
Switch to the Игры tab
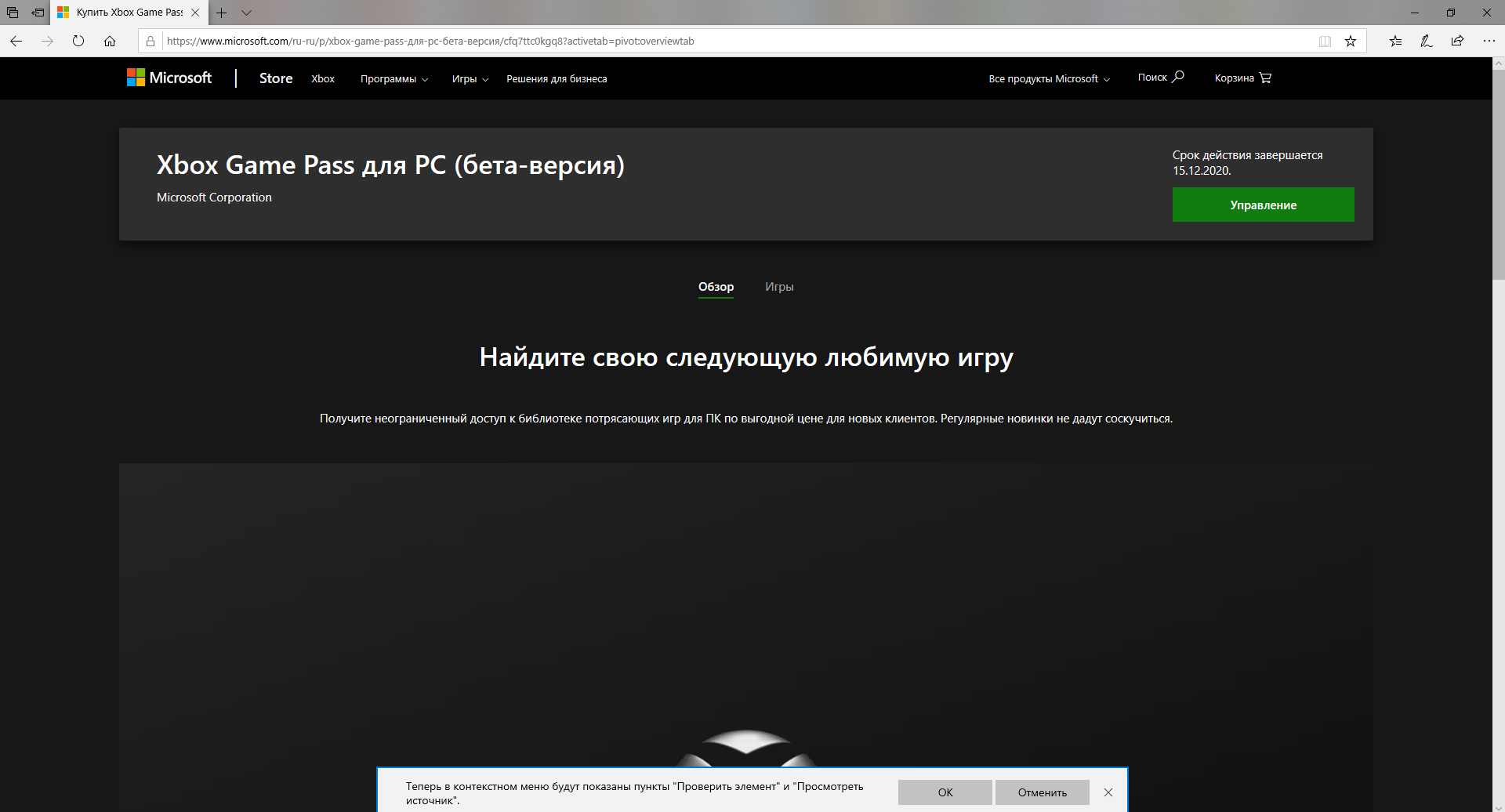pyautogui.click(x=779, y=287)
